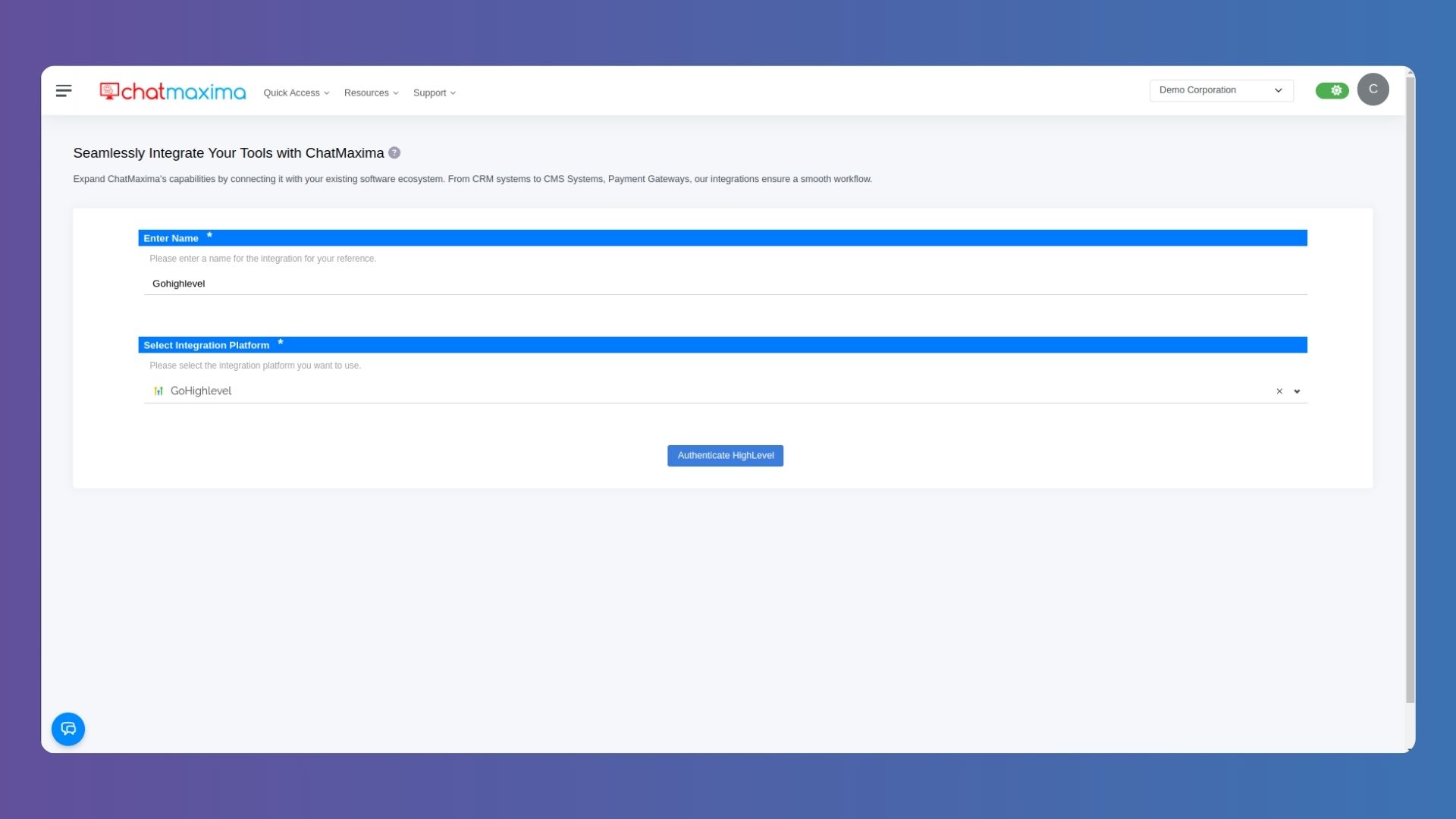This screenshot has width=1456, height=819.
Task: Click the Authenticate HighLevel button
Action: pyautogui.click(x=725, y=455)
